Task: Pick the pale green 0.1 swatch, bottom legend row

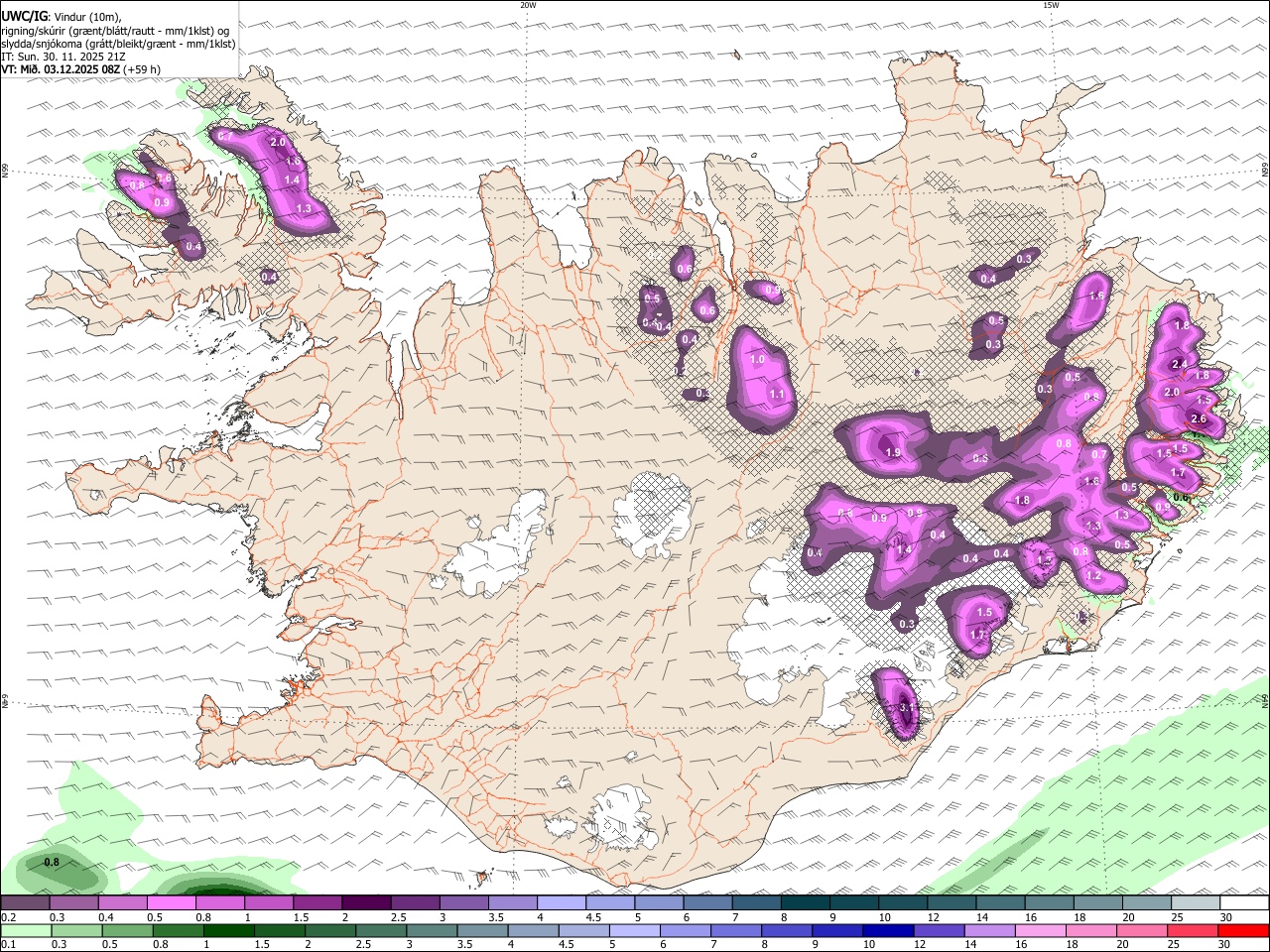Action: tap(26, 931)
